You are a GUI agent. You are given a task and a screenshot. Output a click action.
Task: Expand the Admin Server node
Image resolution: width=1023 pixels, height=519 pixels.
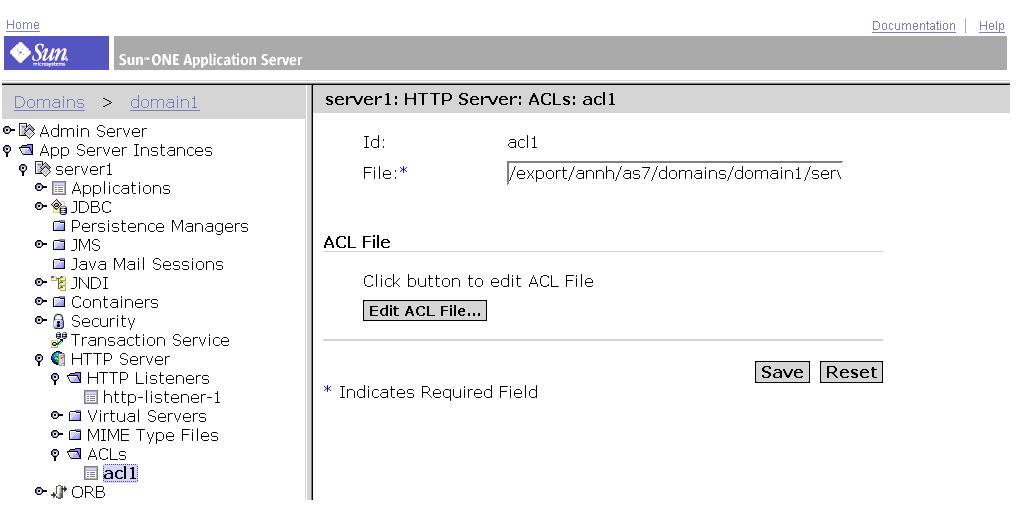point(8,131)
